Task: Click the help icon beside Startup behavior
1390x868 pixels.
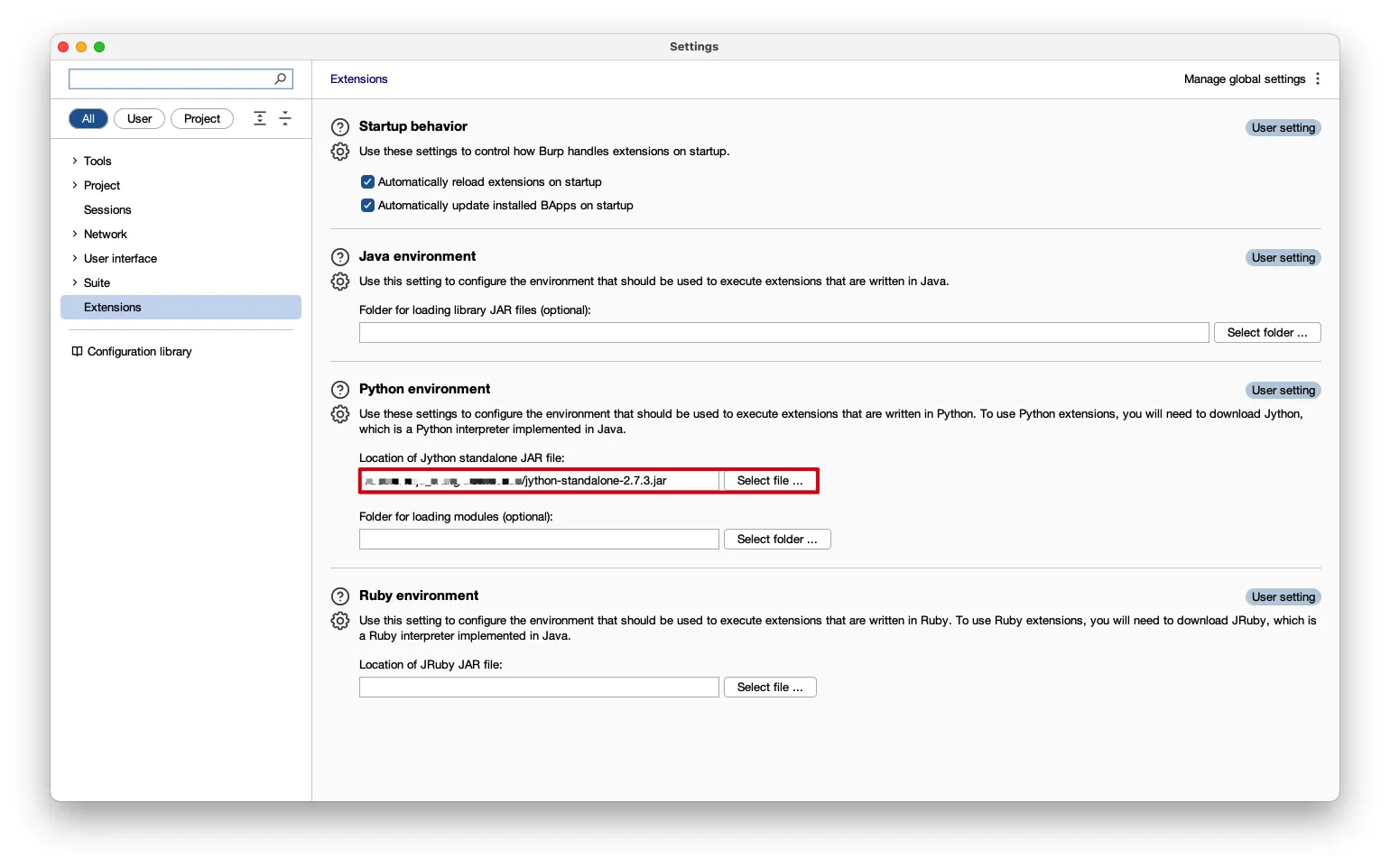Action: point(340,127)
